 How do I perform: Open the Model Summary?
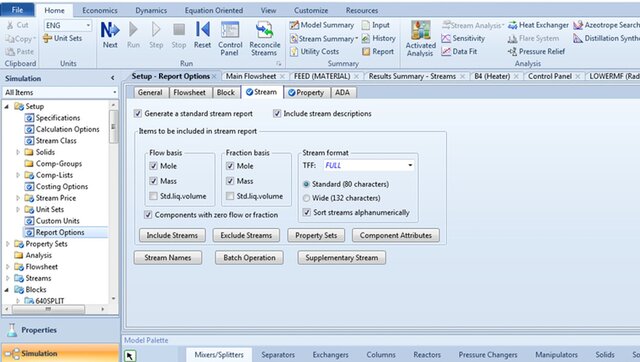tap(322, 25)
